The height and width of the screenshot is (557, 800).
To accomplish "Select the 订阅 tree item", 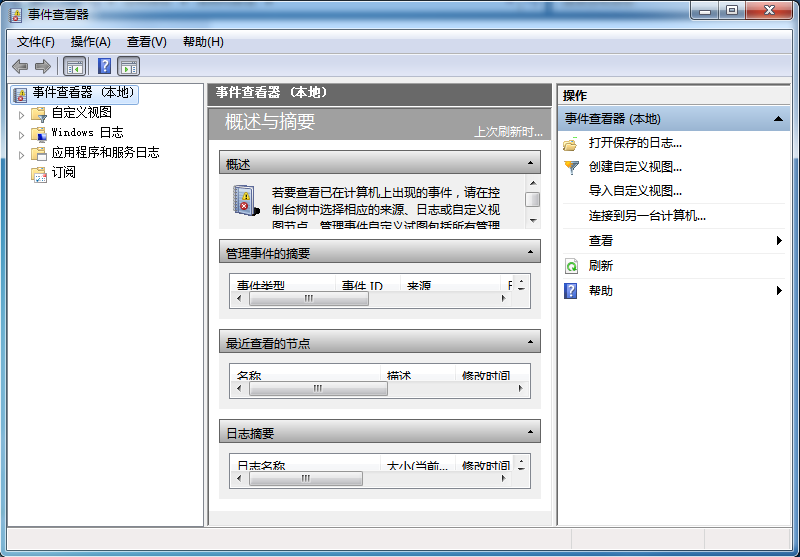I will [64, 172].
